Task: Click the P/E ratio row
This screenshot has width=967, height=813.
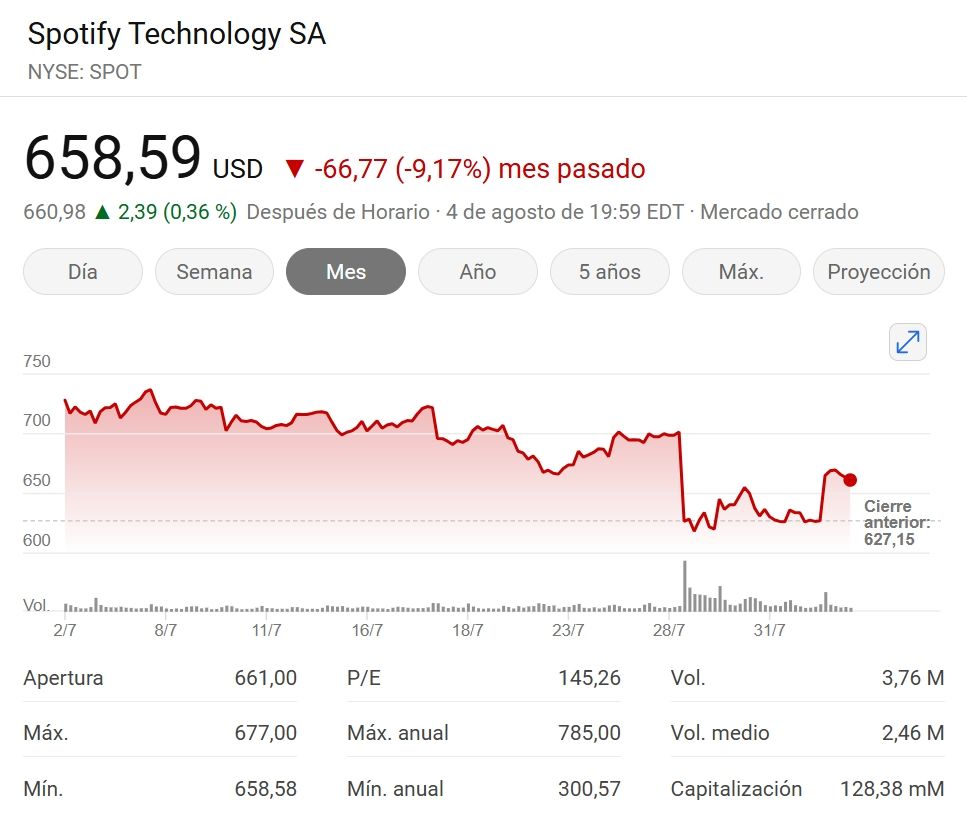Action: tap(484, 678)
